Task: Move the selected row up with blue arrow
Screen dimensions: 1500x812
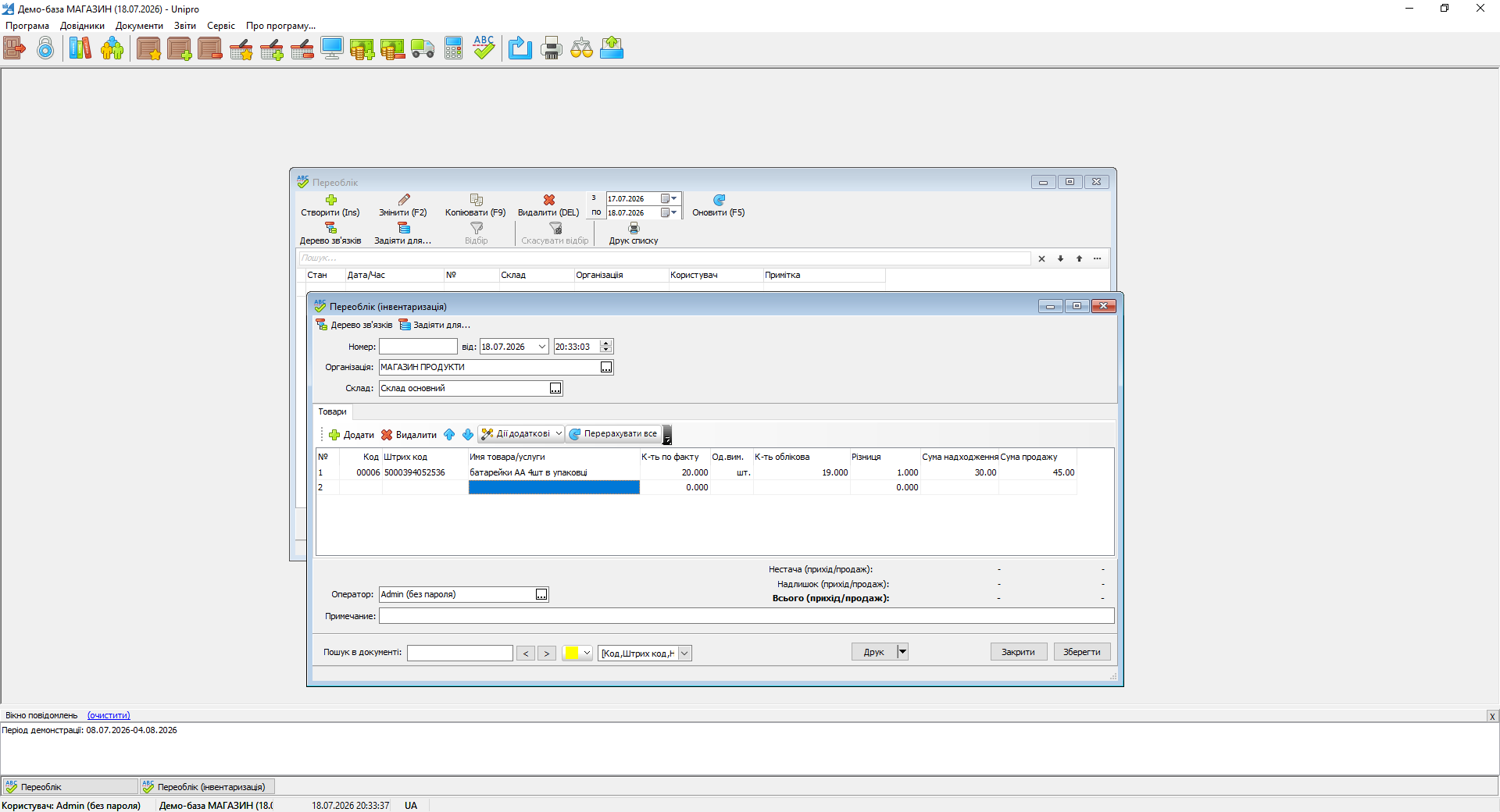Action: (x=449, y=434)
